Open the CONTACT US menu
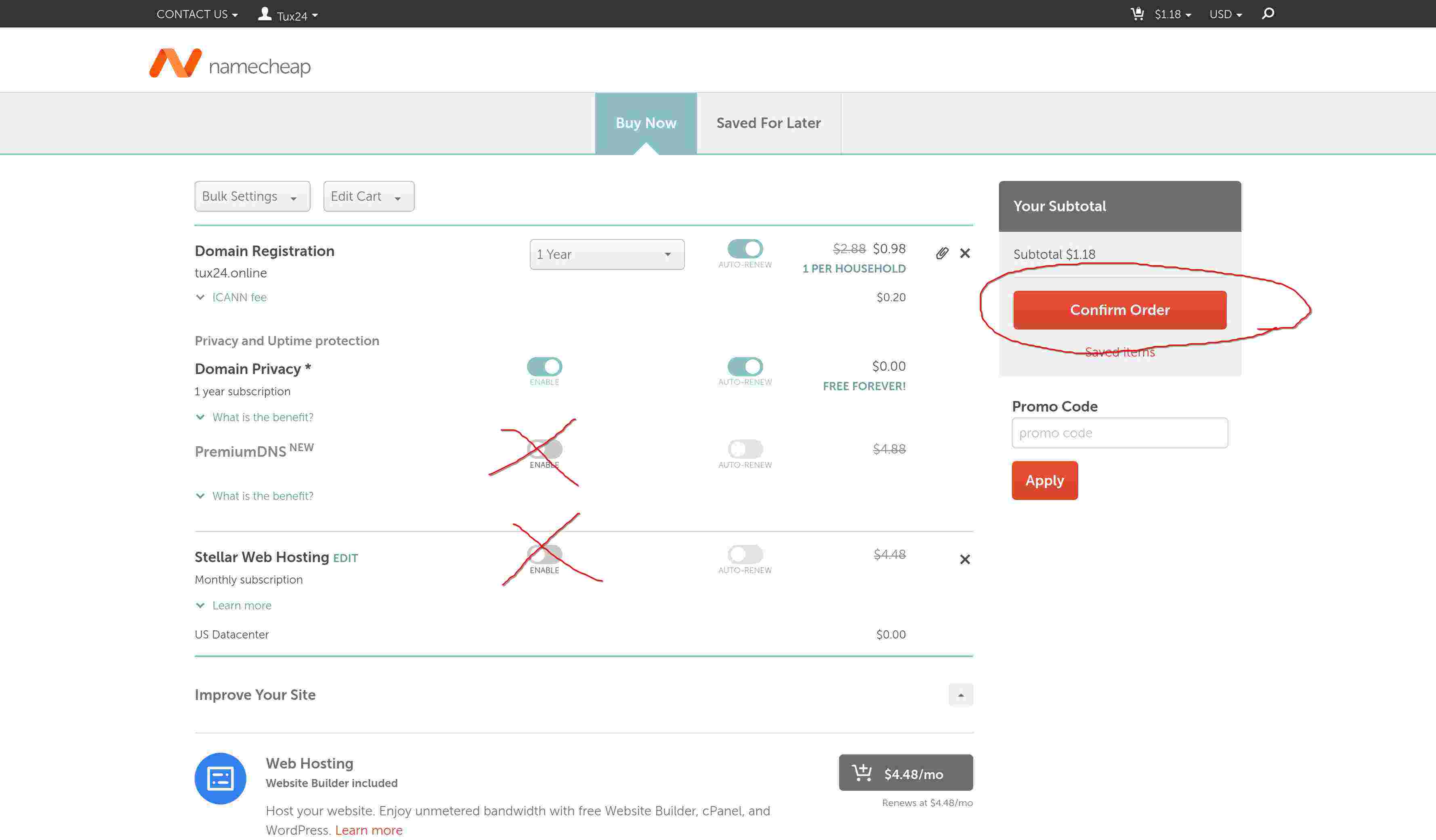Image resolution: width=1436 pixels, height=840 pixels. pos(197,14)
